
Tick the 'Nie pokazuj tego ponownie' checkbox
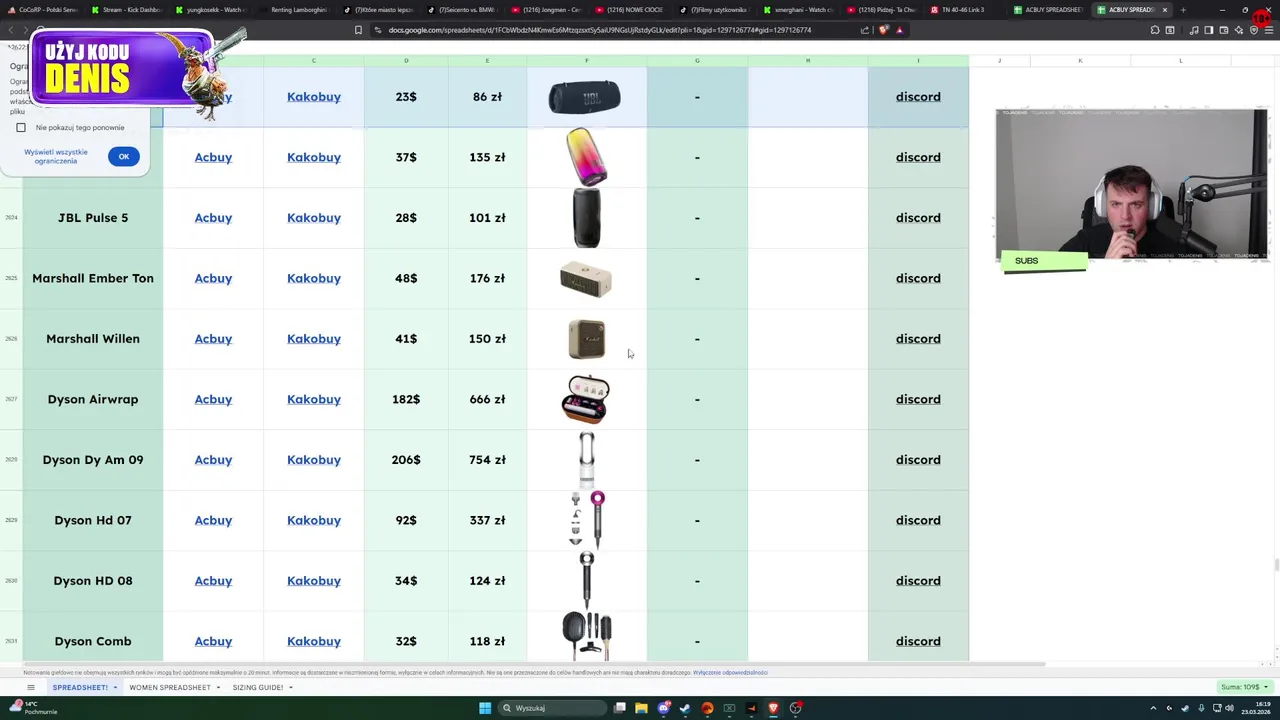point(21,128)
